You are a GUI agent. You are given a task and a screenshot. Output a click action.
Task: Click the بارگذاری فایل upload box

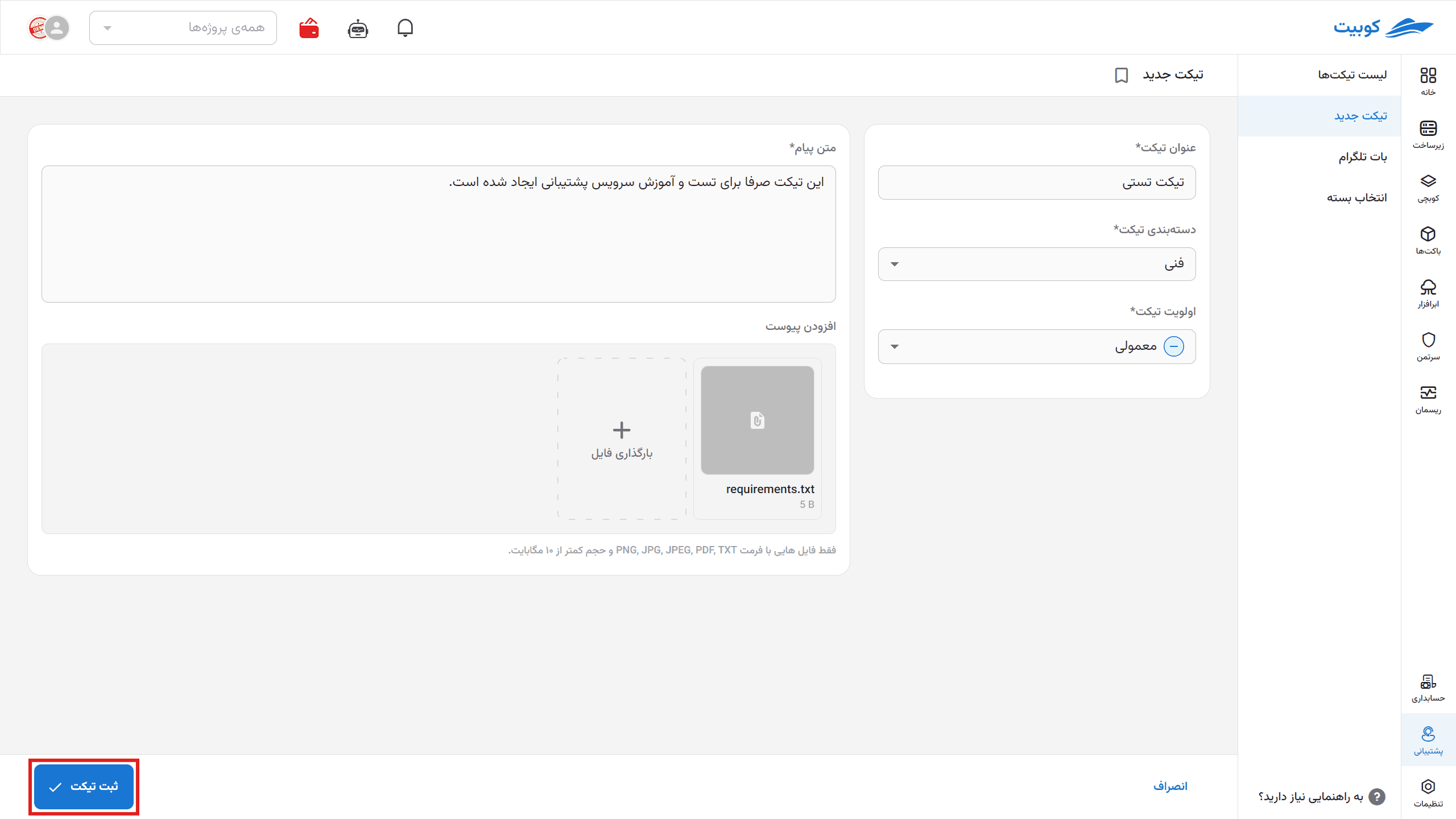(x=622, y=439)
